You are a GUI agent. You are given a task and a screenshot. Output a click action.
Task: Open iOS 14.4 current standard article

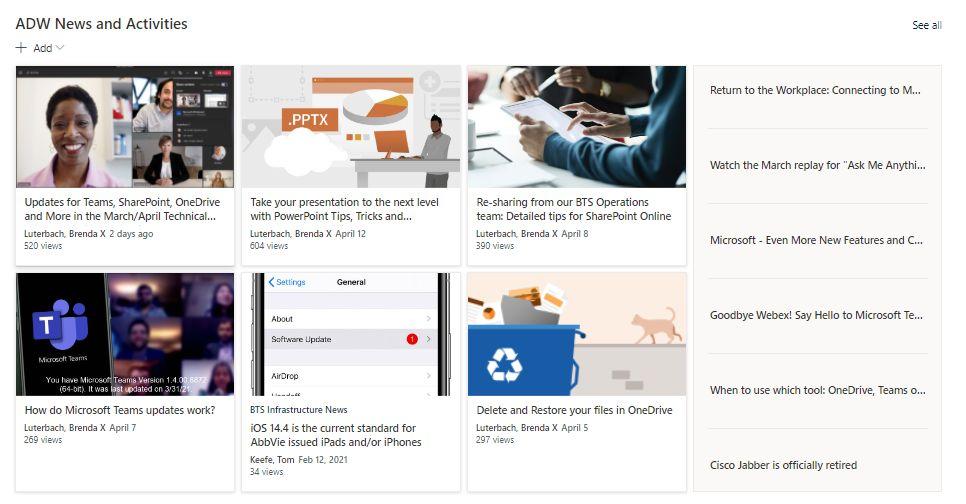click(x=336, y=435)
